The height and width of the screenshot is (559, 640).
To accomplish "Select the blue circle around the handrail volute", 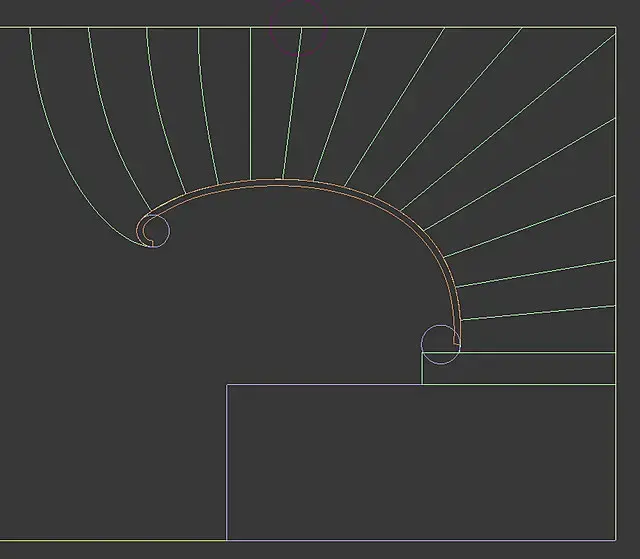I will coord(153,231).
